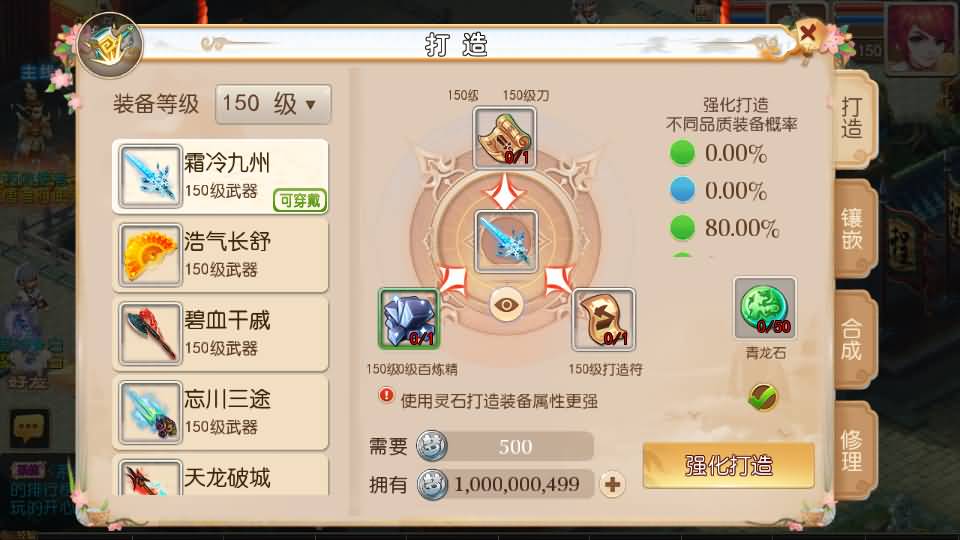960x540 pixels.
Task: Toggle the eye preview button
Action: [506, 304]
